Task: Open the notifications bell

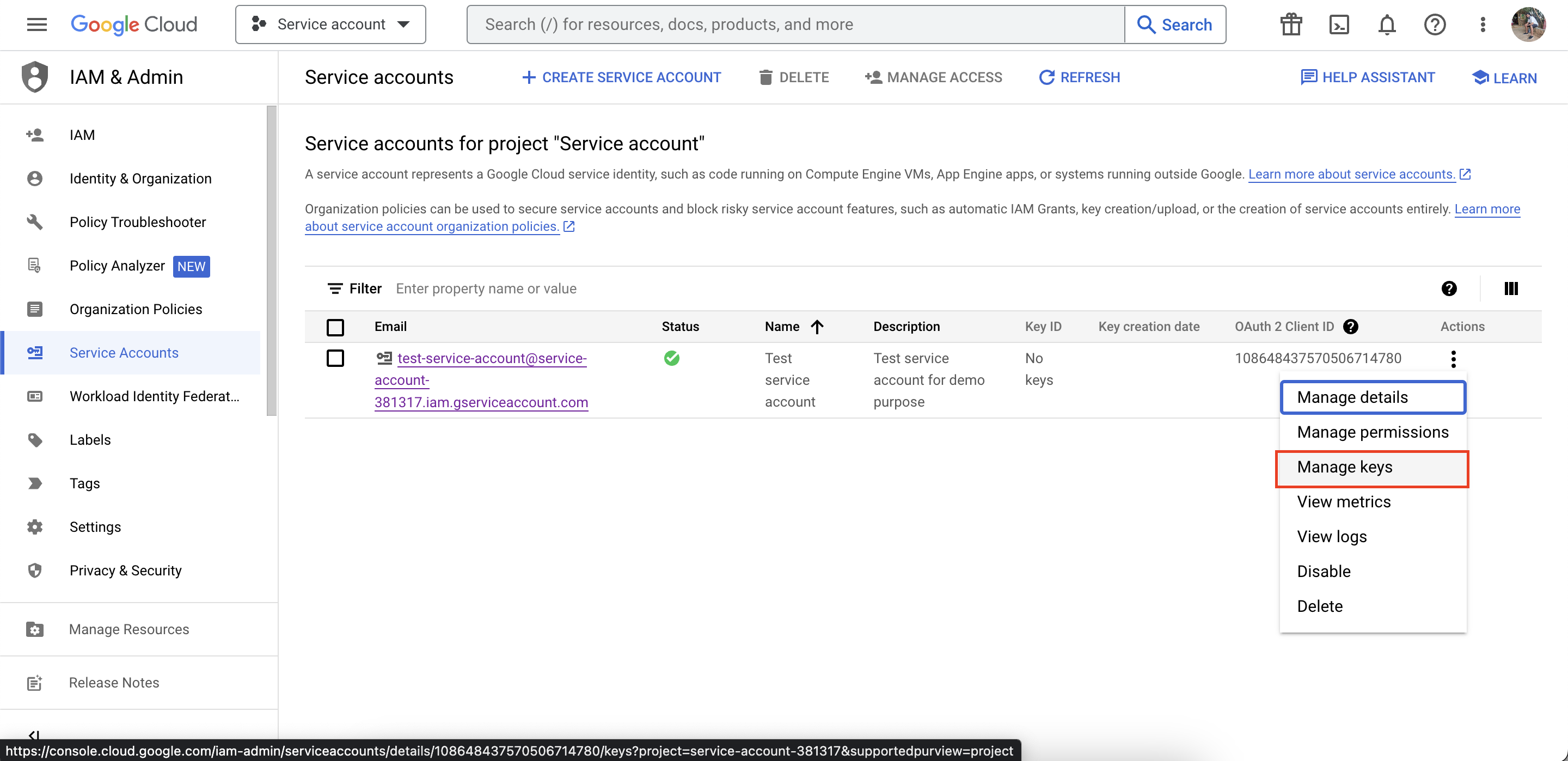Action: coord(1387,24)
